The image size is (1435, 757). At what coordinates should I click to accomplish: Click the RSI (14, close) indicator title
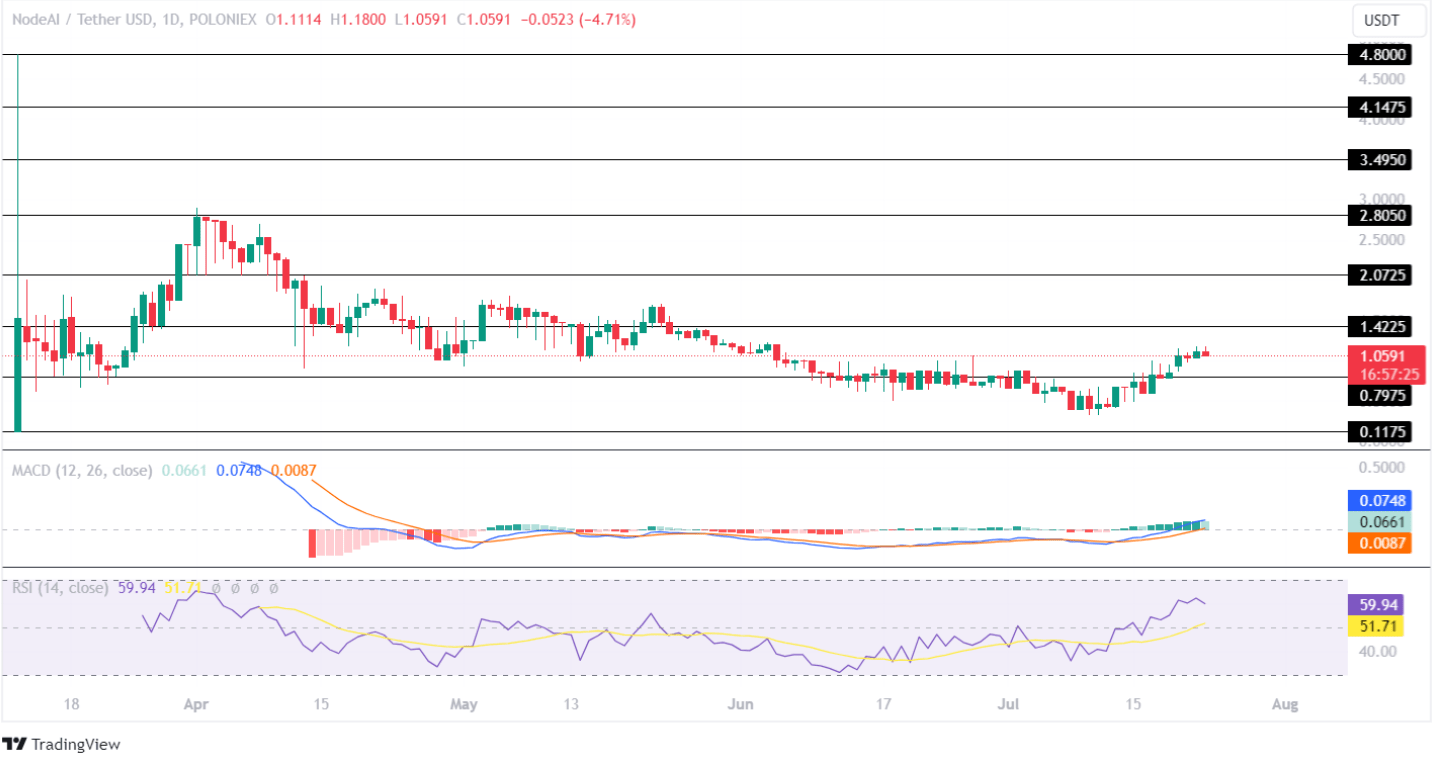pos(60,588)
